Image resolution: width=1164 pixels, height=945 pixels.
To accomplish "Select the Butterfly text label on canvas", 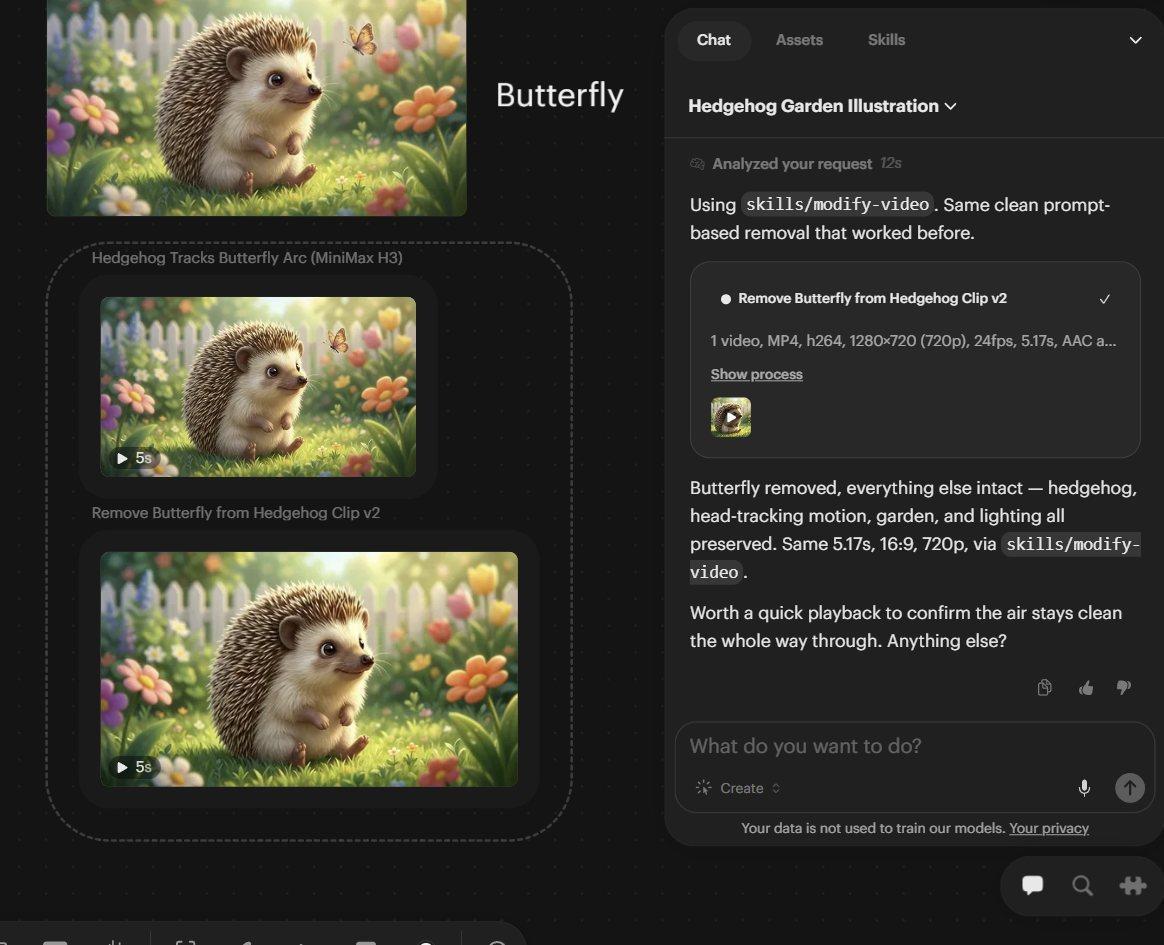I will (x=559, y=95).
